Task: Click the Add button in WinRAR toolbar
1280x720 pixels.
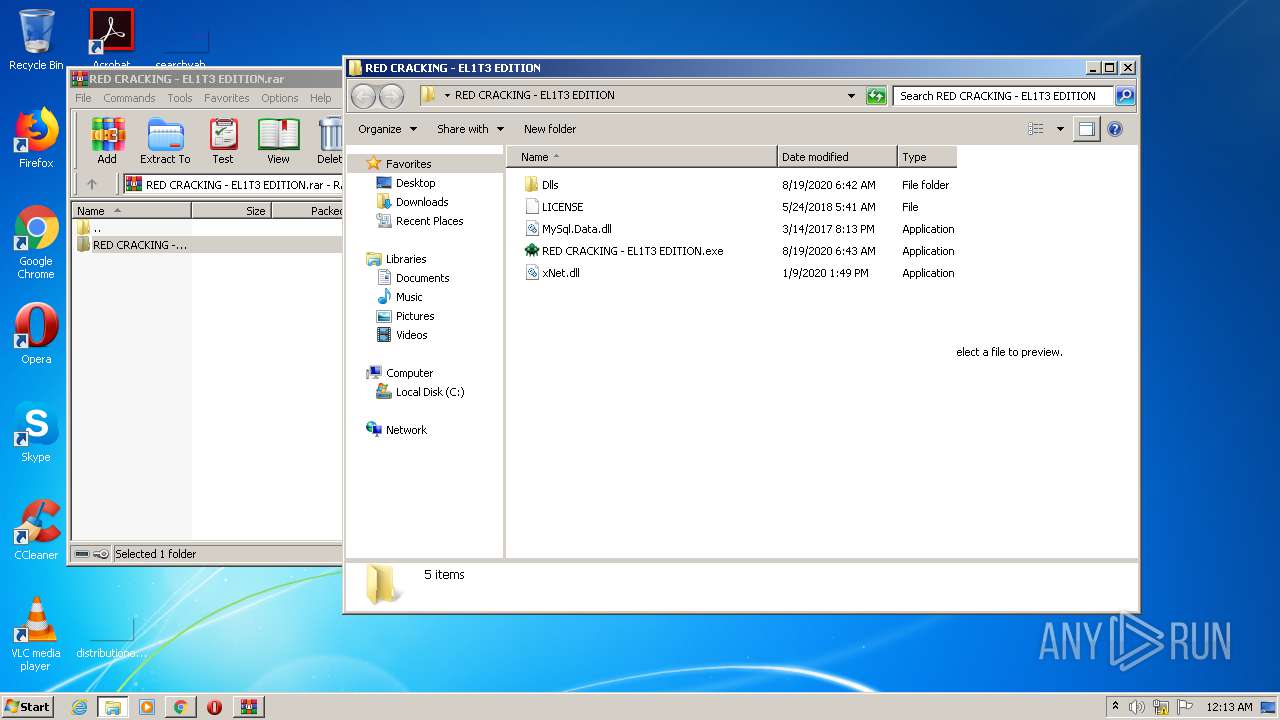Action: tap(107, 140)
